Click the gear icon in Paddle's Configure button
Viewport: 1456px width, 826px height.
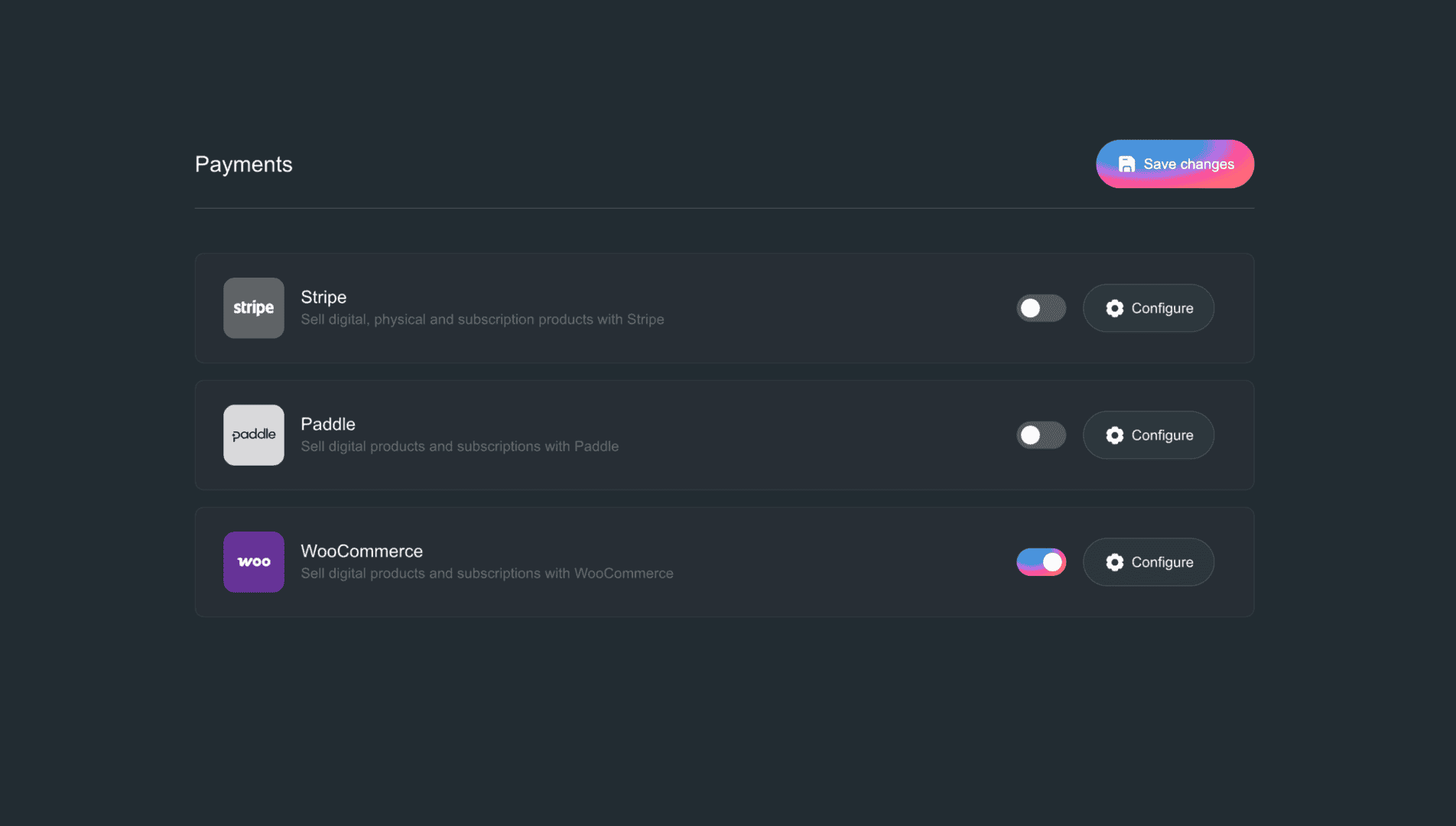coord(1115,435)
